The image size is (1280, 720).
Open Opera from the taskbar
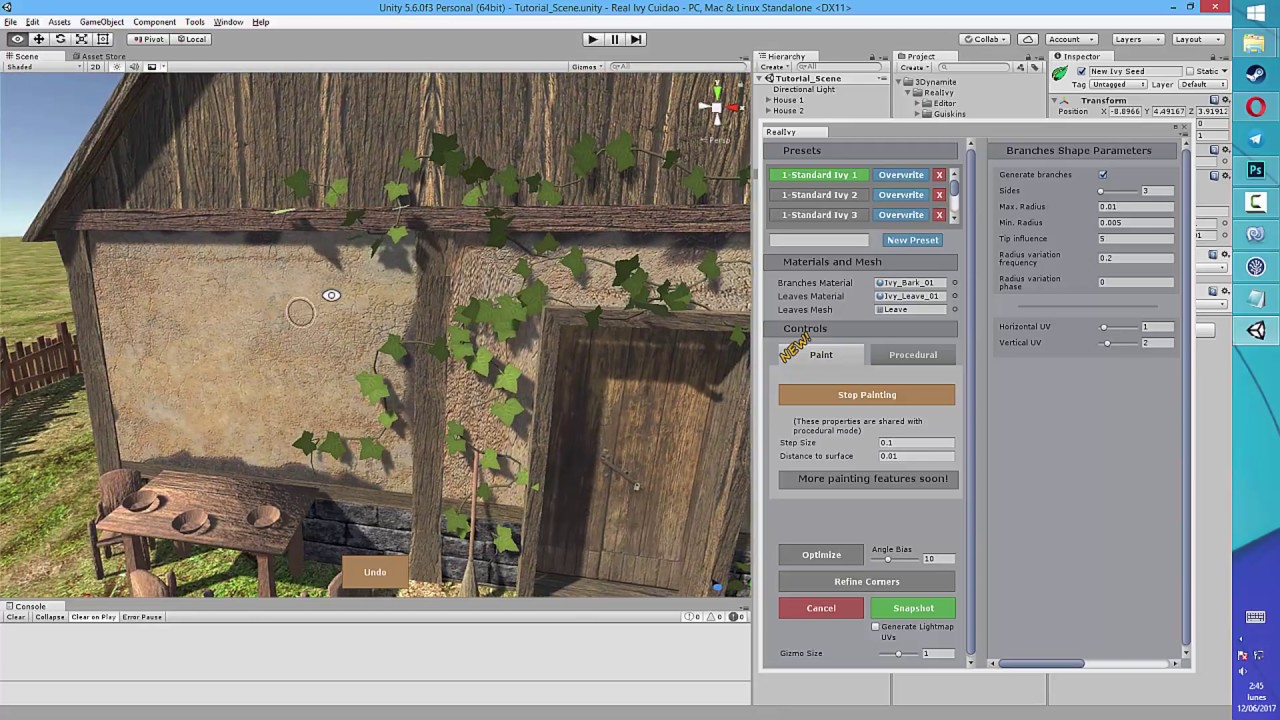click(1256, 107)
